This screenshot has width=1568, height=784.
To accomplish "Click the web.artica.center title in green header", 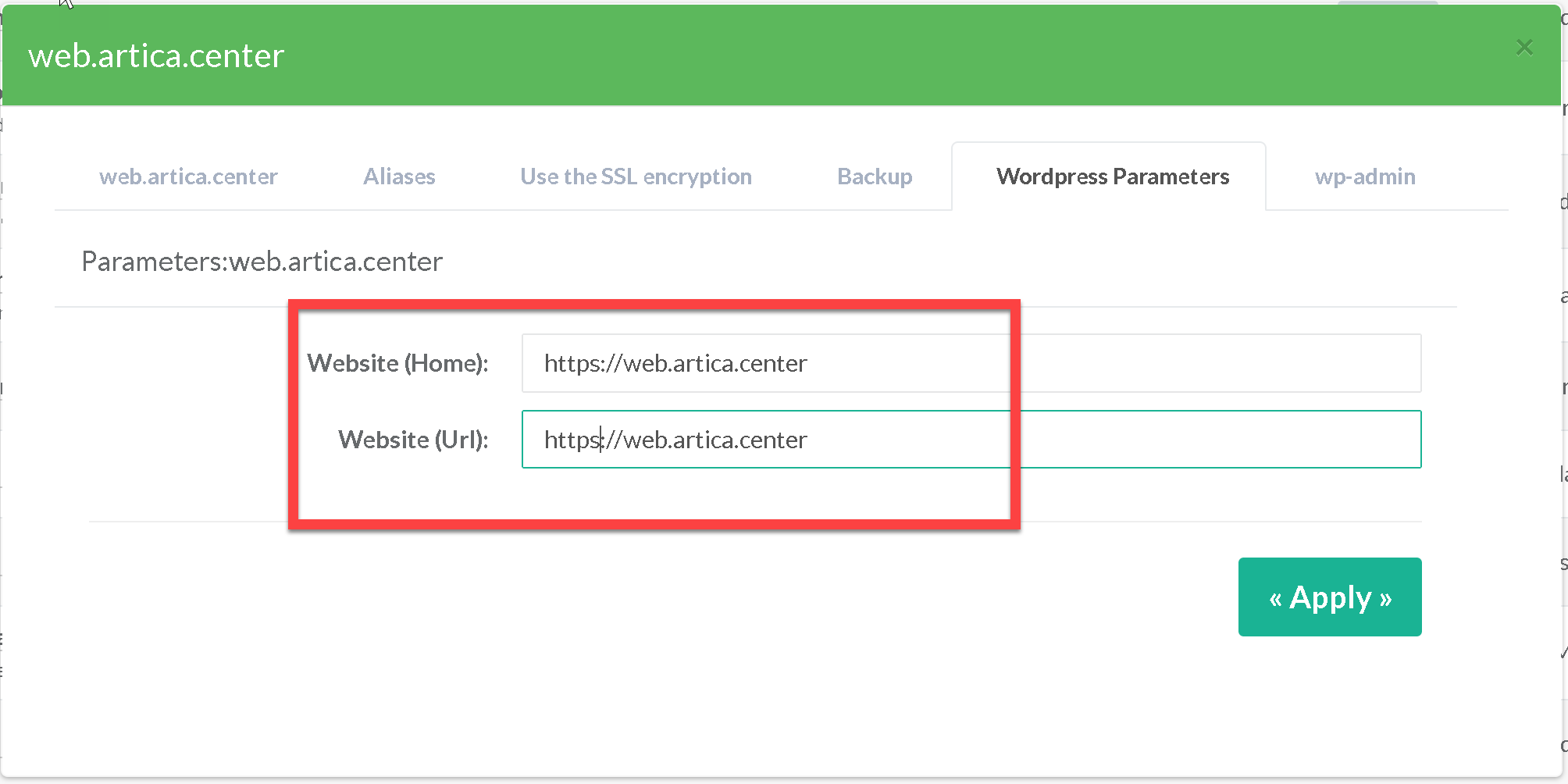I will pyautogui.click(x=156, y=56).
